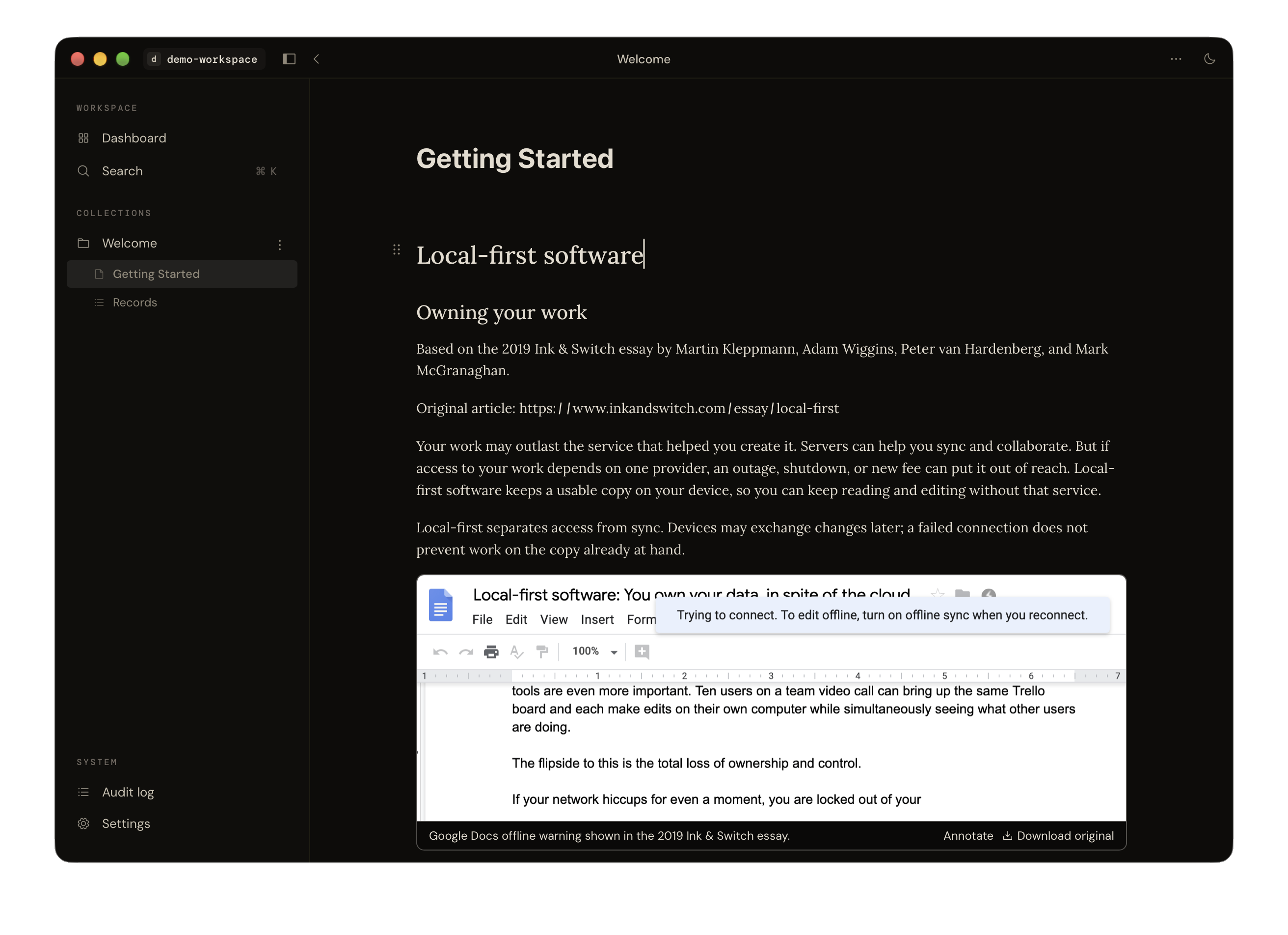Open the three-dot more options menu

[x=1176, y=59]
